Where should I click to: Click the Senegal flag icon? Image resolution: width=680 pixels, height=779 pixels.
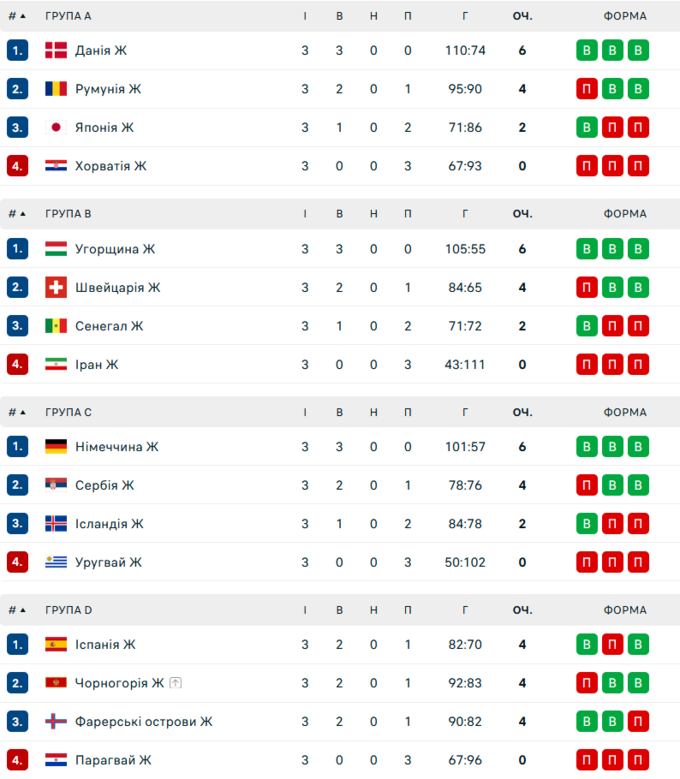tap(56, 326)
